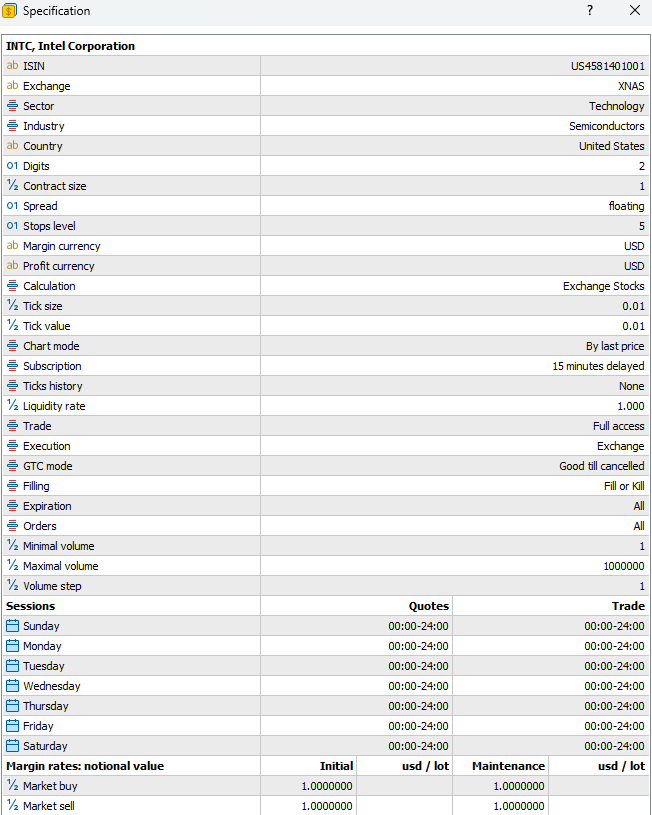Click the list icon beside Sector
Screen dimensions: 652x815
tap(12, 106)
